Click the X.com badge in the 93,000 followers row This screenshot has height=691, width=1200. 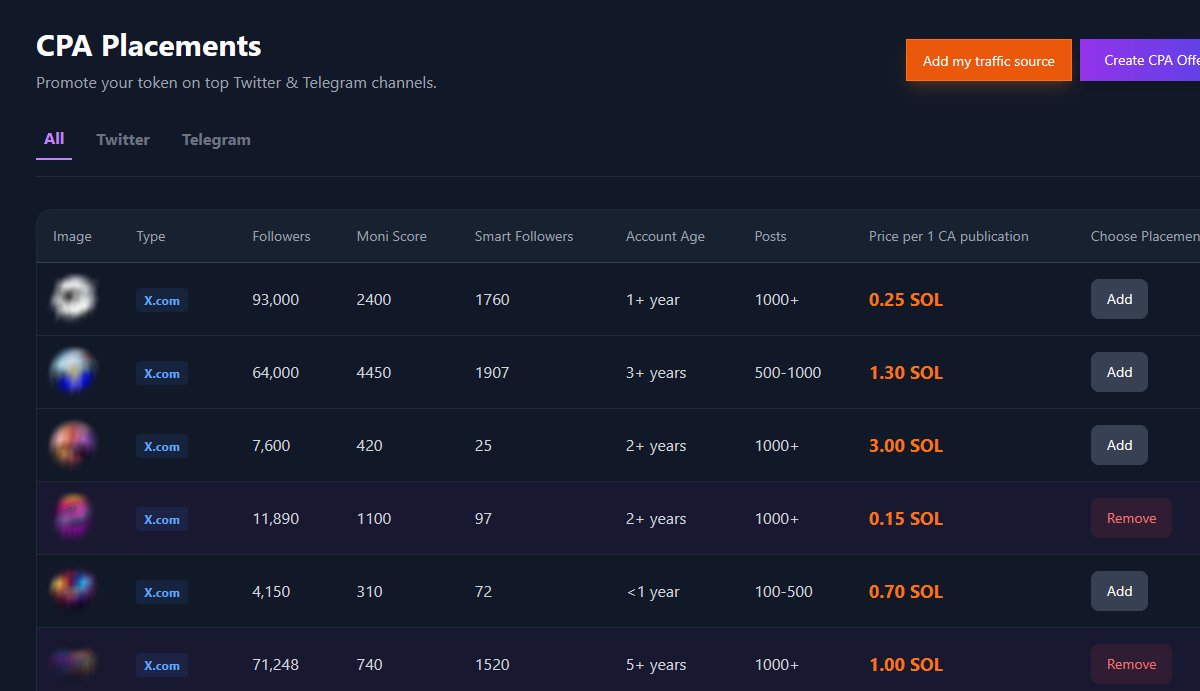coord(161,299)
